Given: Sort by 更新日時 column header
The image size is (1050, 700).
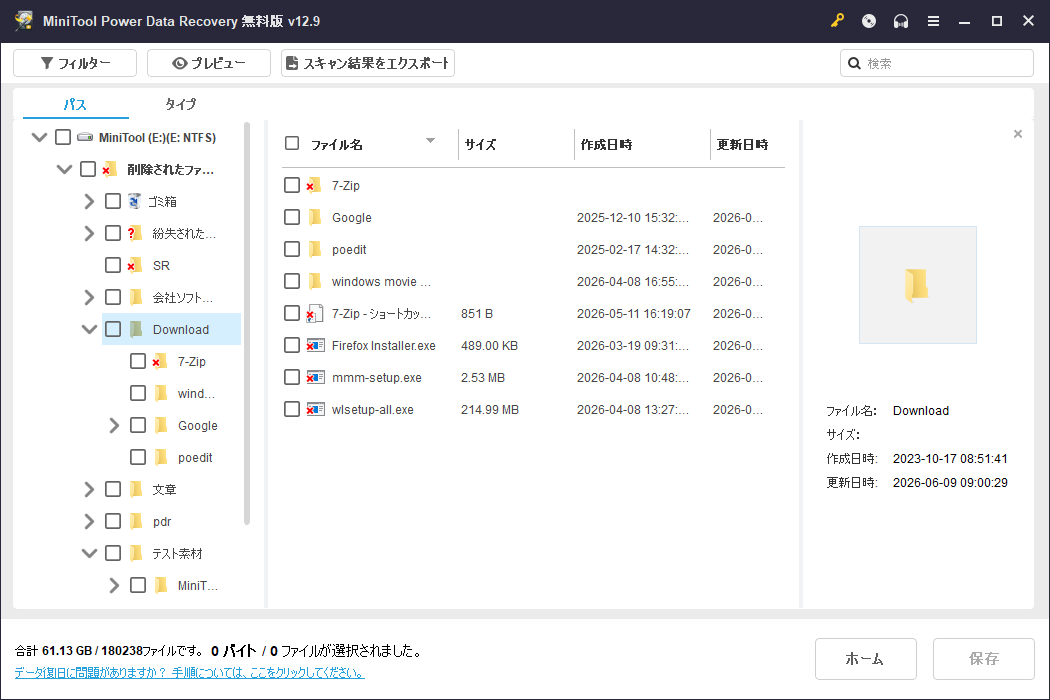Looking at the screenshot, I should pos(742,145).
